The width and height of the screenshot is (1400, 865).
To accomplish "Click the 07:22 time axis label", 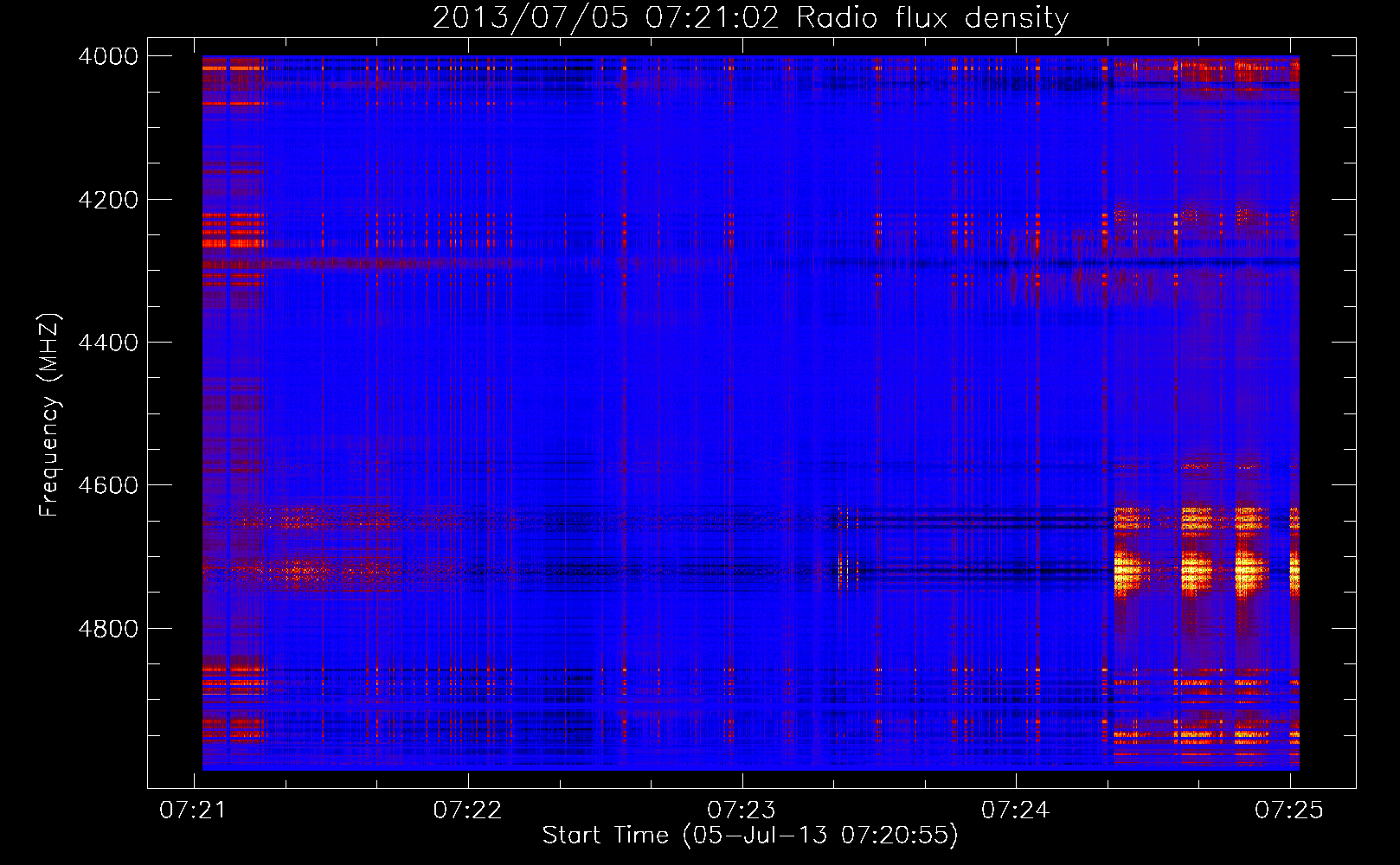I will tap(468, 810).
